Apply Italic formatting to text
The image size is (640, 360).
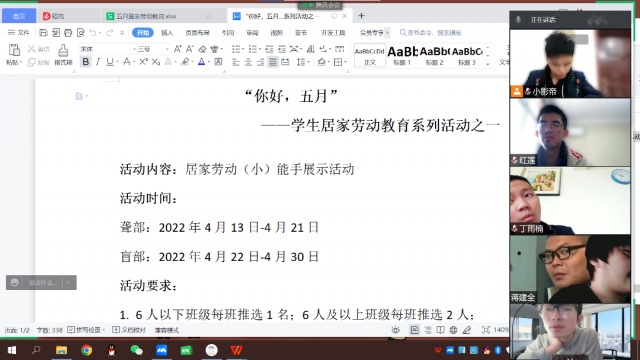(98, 62)
